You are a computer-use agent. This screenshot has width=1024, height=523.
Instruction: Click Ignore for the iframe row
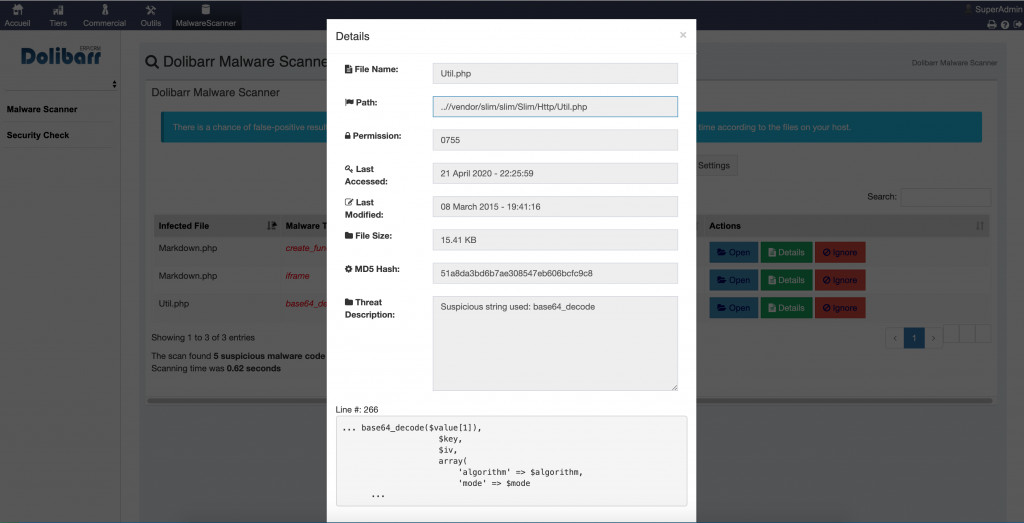click(x=840, y=279)
